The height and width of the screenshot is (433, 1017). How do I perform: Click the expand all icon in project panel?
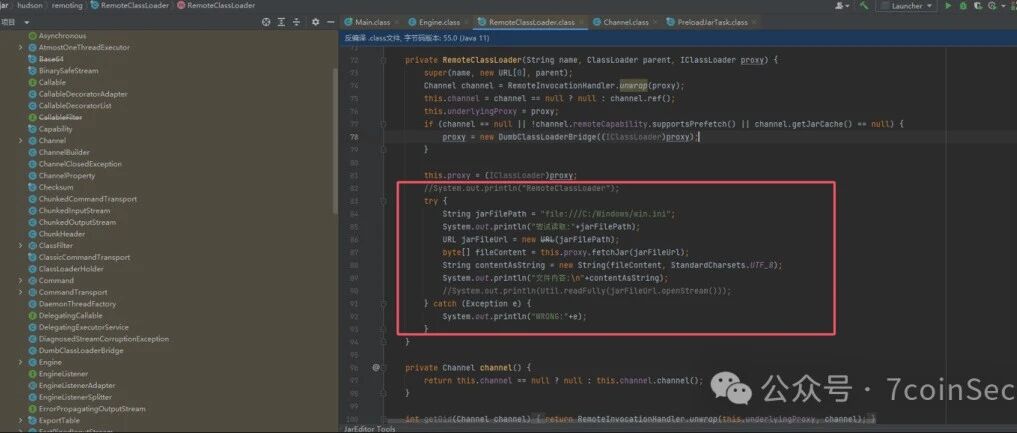click(281, 22)
